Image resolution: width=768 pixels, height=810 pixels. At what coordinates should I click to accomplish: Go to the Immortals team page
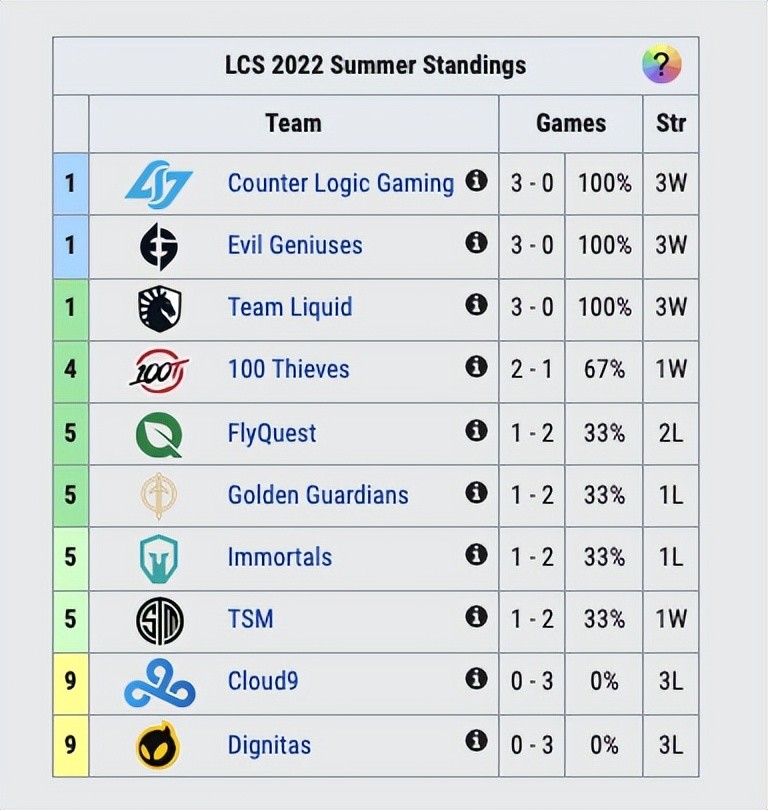pyautogui.click(x=280, y=557)
